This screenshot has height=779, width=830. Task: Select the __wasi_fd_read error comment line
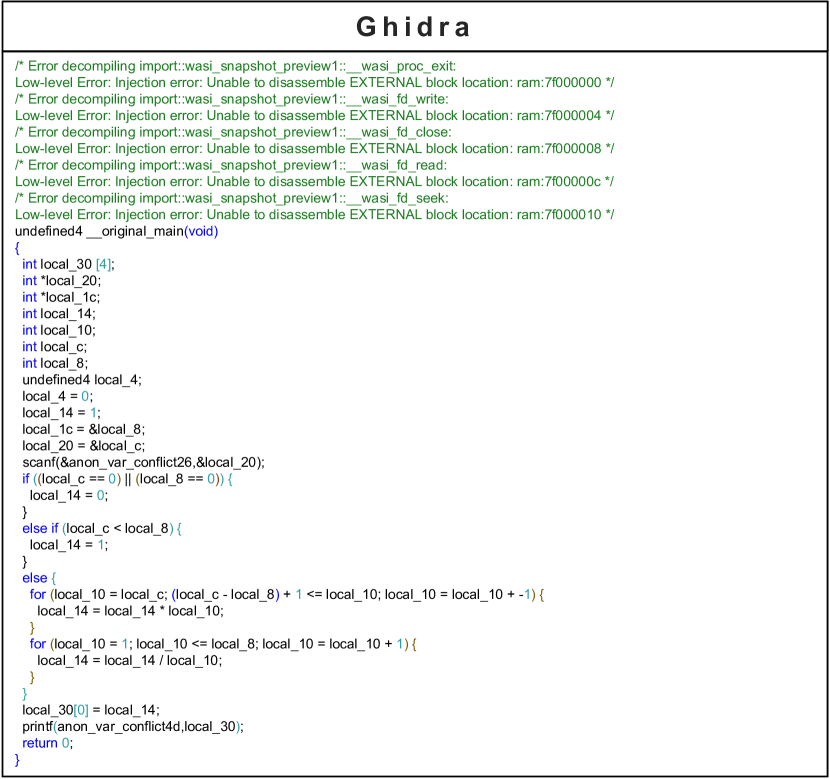pyautogui.click(x=231, y=165)
